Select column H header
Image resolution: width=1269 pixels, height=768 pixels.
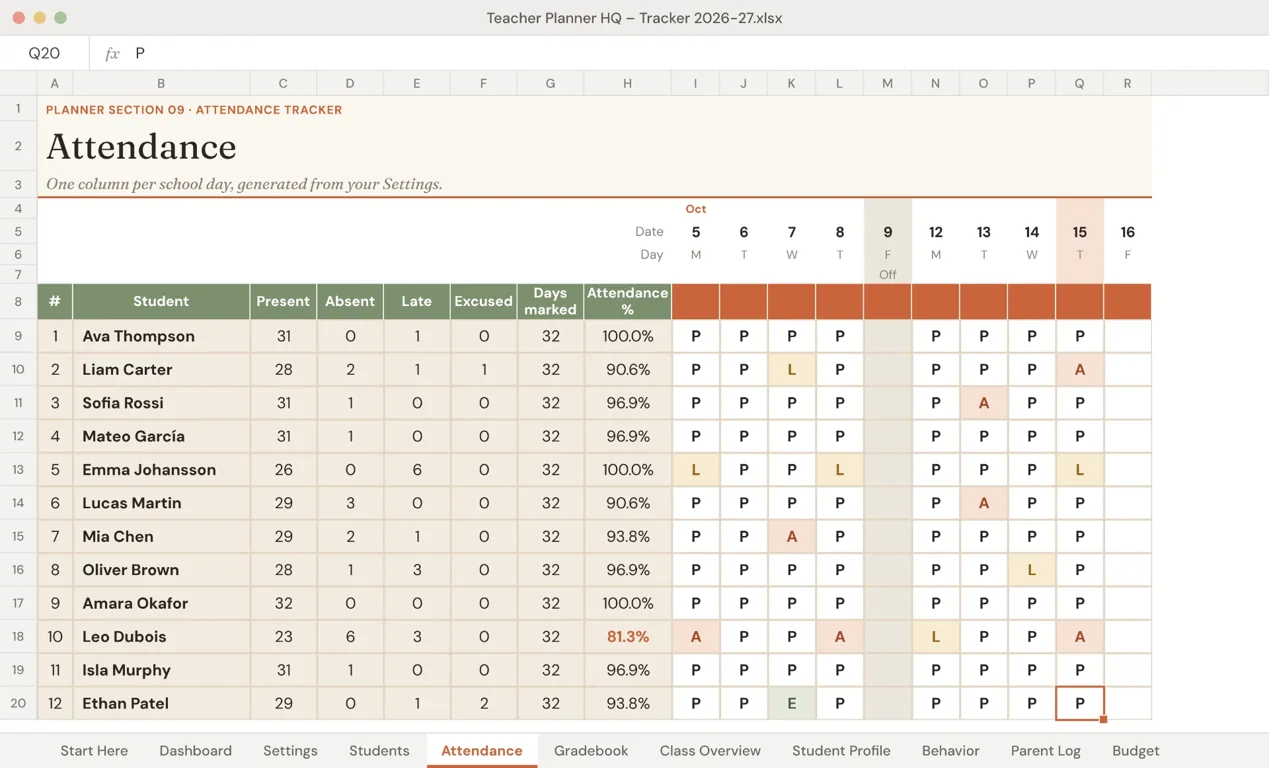tap(627, 83)
